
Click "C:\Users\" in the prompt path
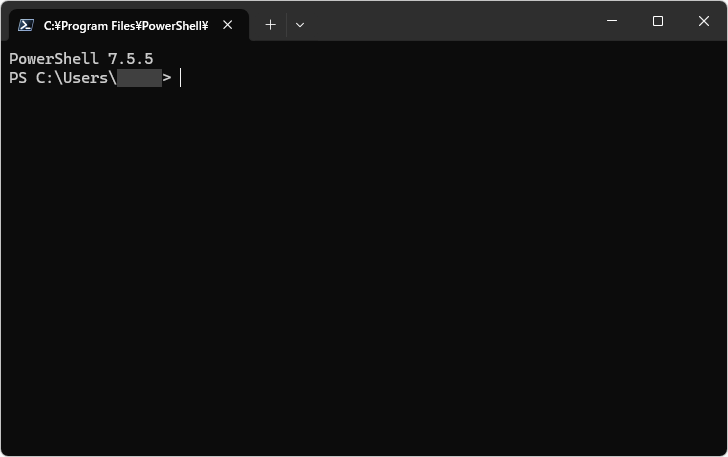coord(75,78)
